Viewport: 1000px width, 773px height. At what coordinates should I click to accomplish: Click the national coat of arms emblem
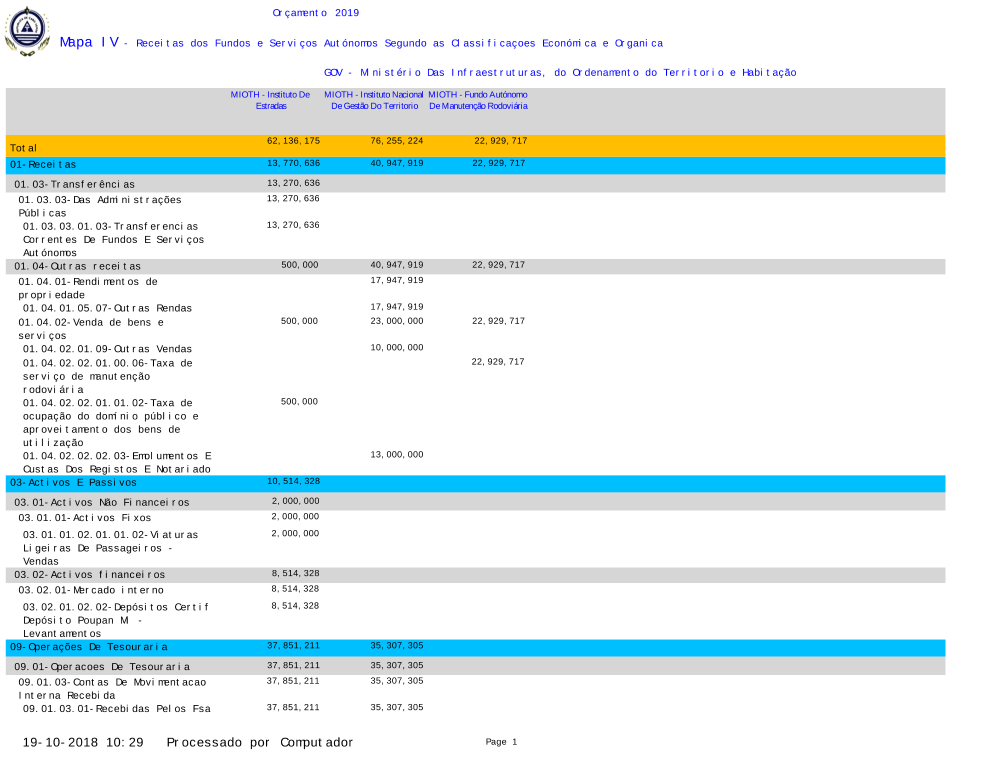point(27,30)
